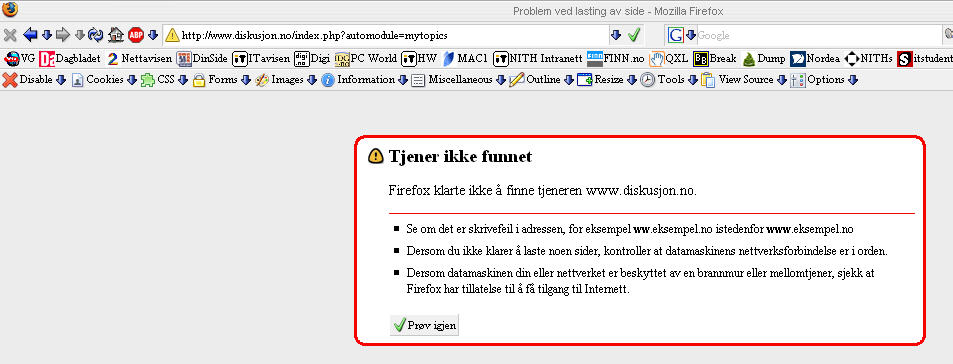Click the red ABP Adblock Plus icon
The image size is (953, 364).
click(136, 35)
